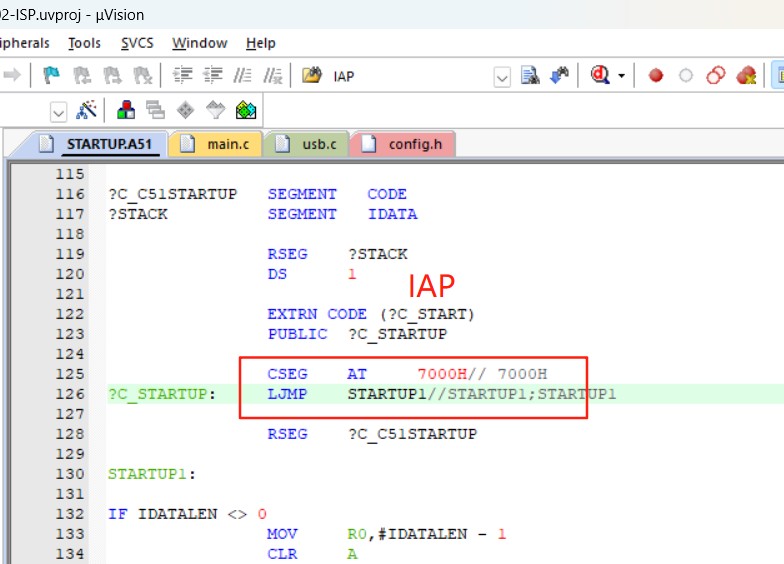Screen dimensions: 784x564
Task: Comment out selection icon
Action: click(x=242, y=76)
